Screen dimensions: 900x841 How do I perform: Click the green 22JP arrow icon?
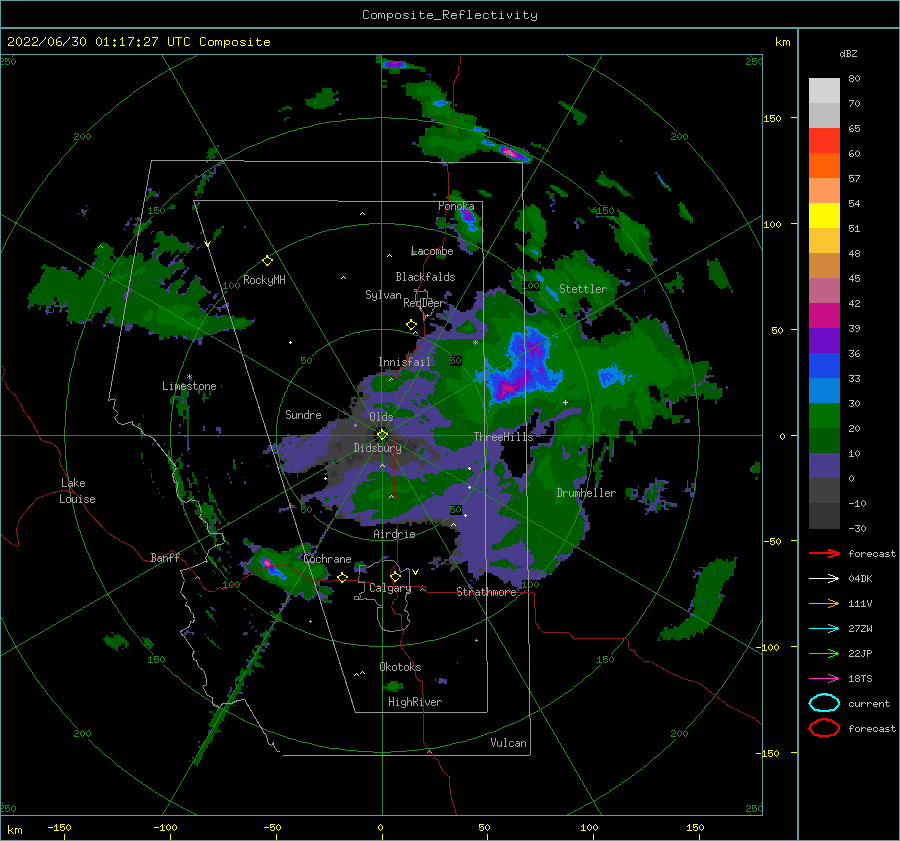[824, 653]
